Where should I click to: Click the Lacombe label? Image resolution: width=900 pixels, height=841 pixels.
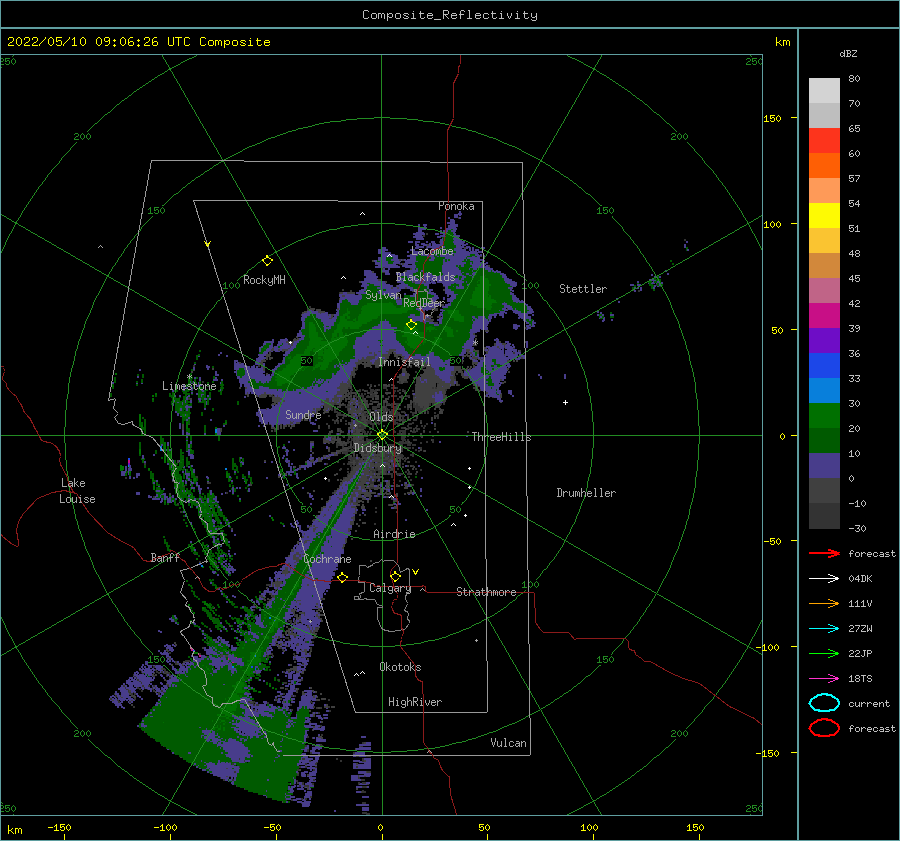(x=432, y=251)
